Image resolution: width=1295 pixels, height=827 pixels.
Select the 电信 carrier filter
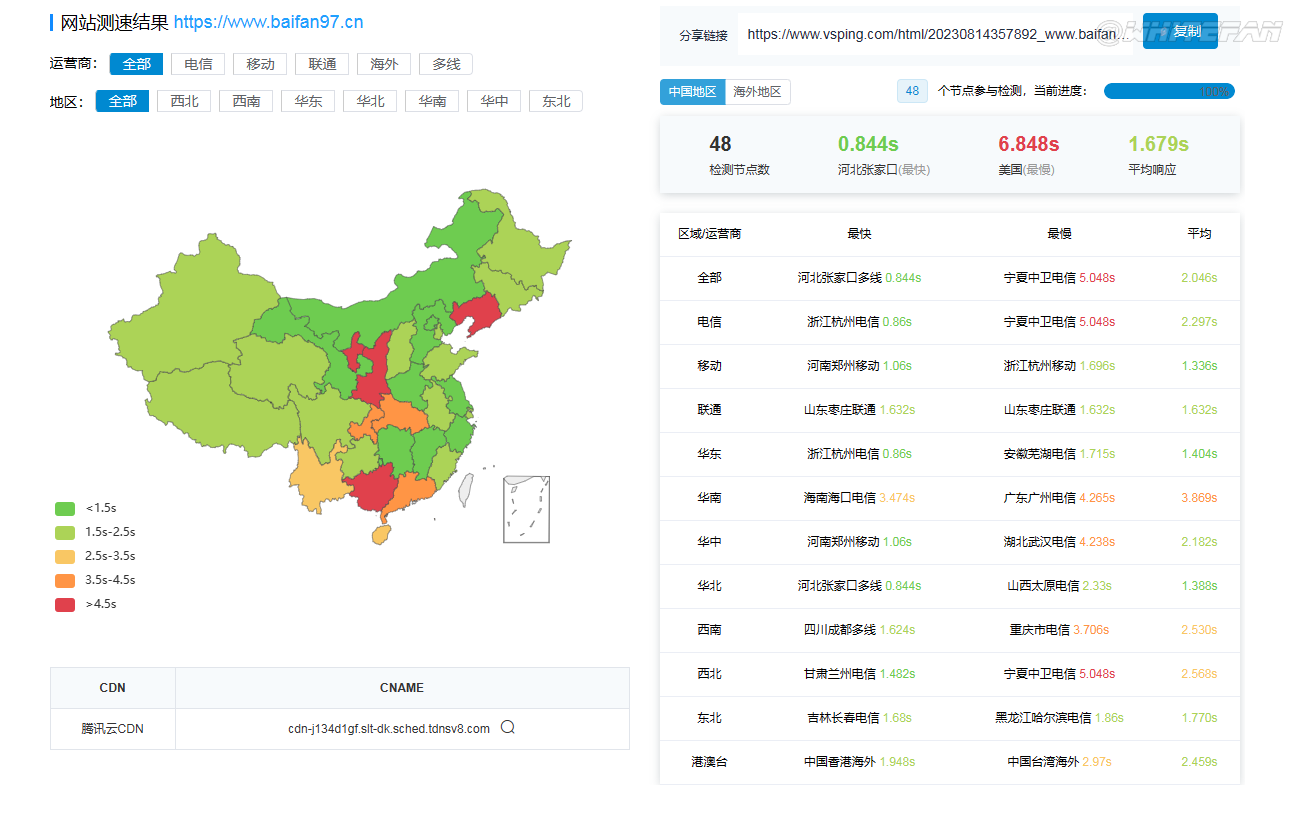point(198,64)
